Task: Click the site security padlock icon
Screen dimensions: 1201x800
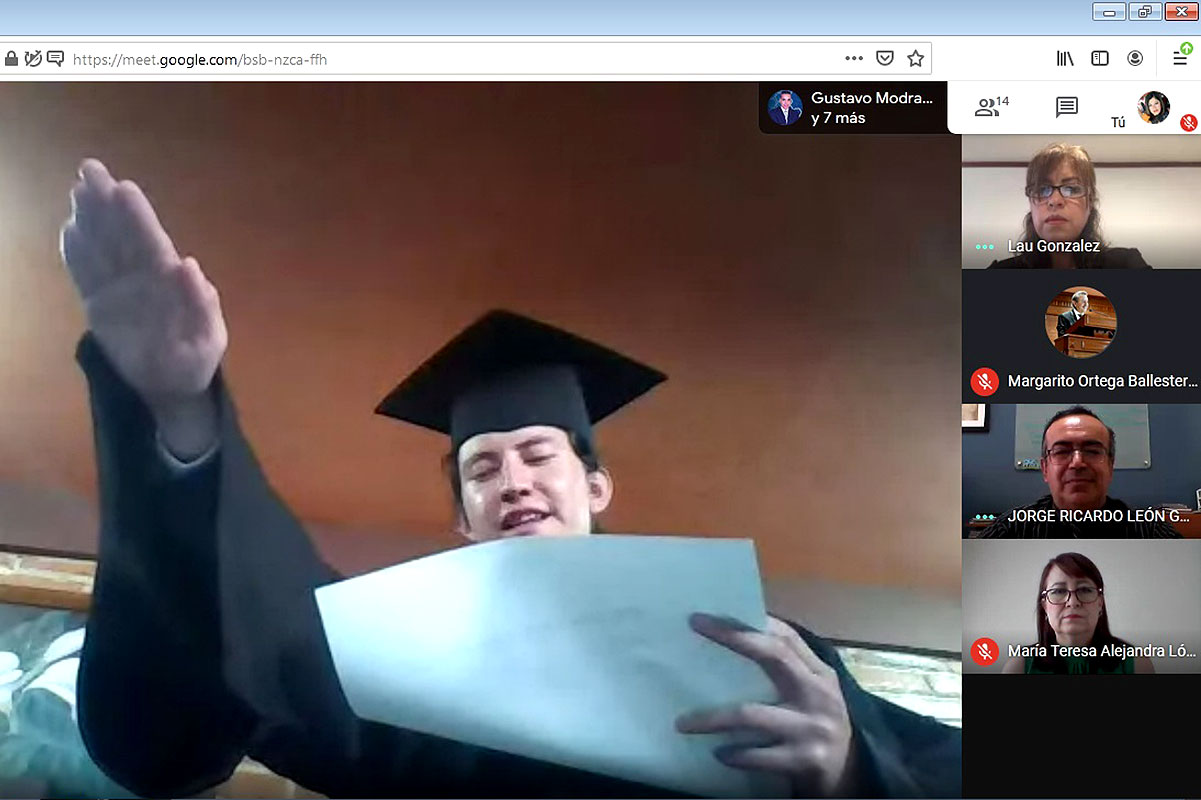Action: point(11,59)
